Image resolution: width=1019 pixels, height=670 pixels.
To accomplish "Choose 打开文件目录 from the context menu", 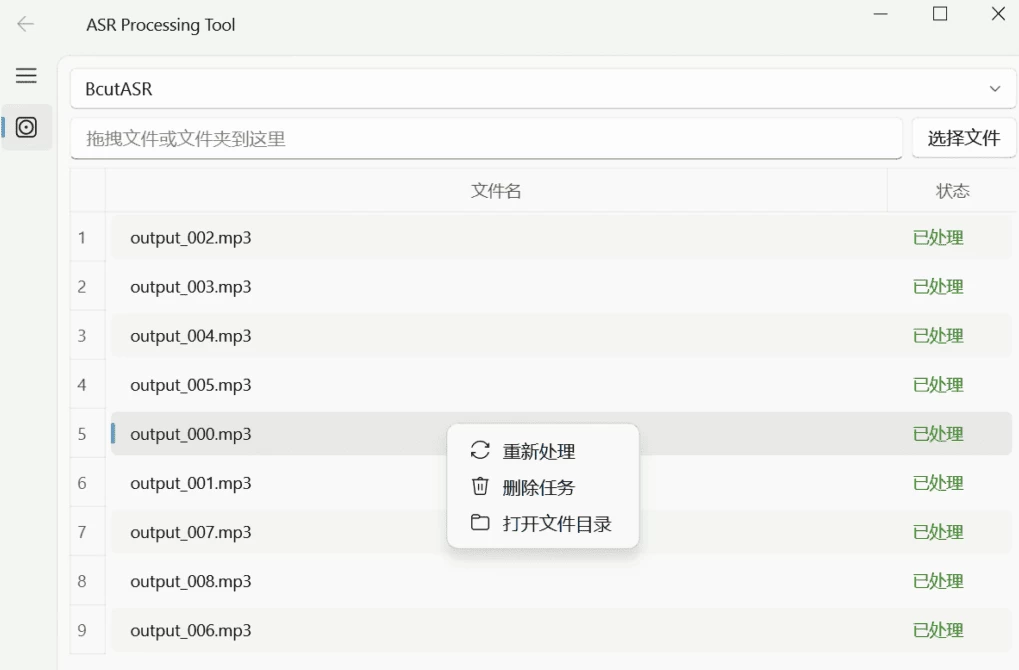I will pyautogui.click(x=557, y=524).
